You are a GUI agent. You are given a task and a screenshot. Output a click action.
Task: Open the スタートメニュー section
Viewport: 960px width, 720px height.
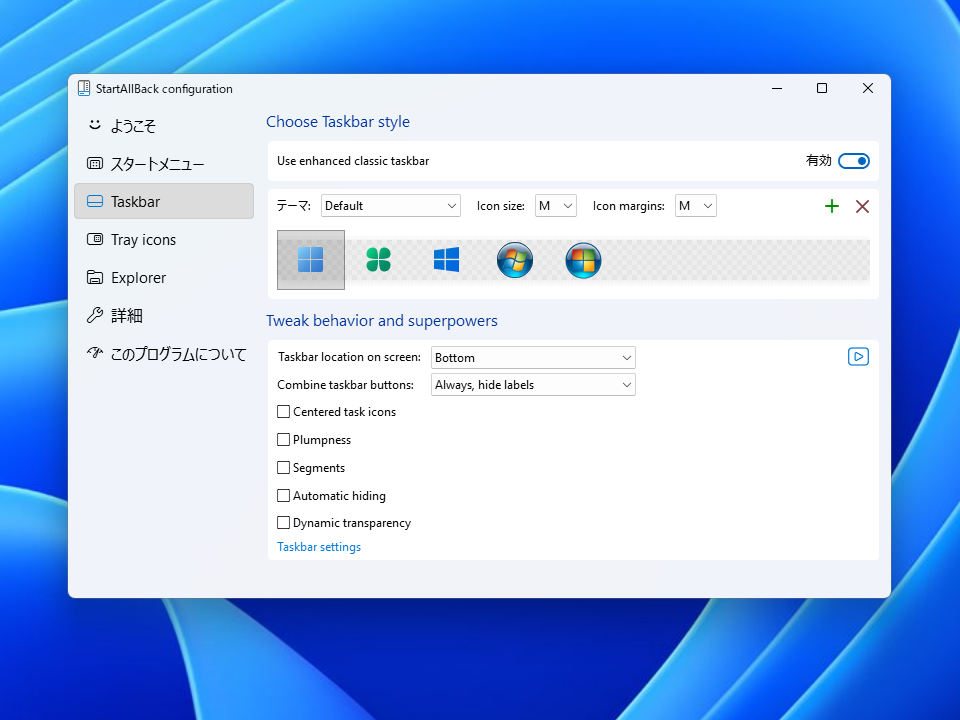pyautogui.click(x=164, y=163)
